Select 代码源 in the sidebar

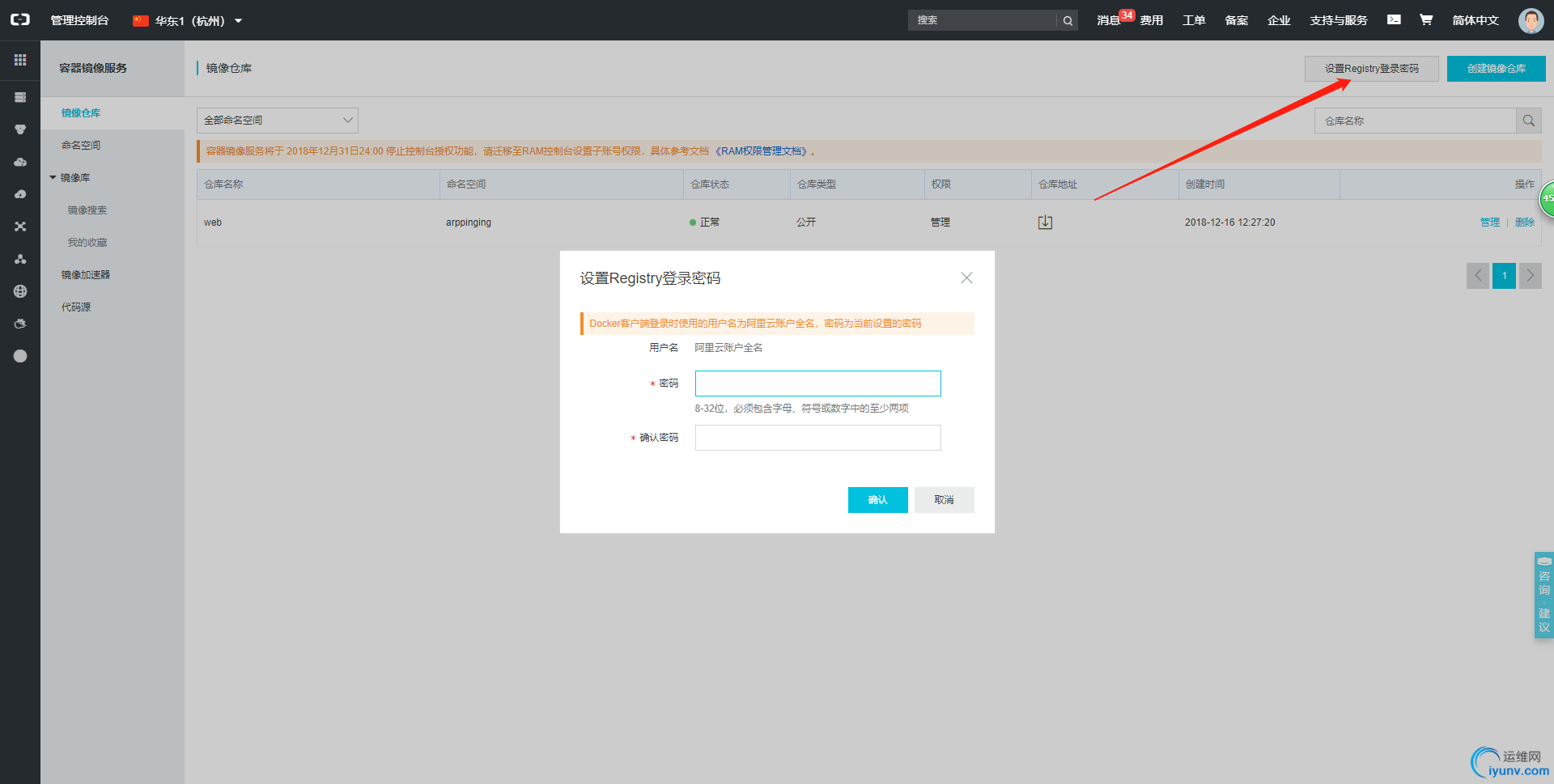[x=76, y=307]
